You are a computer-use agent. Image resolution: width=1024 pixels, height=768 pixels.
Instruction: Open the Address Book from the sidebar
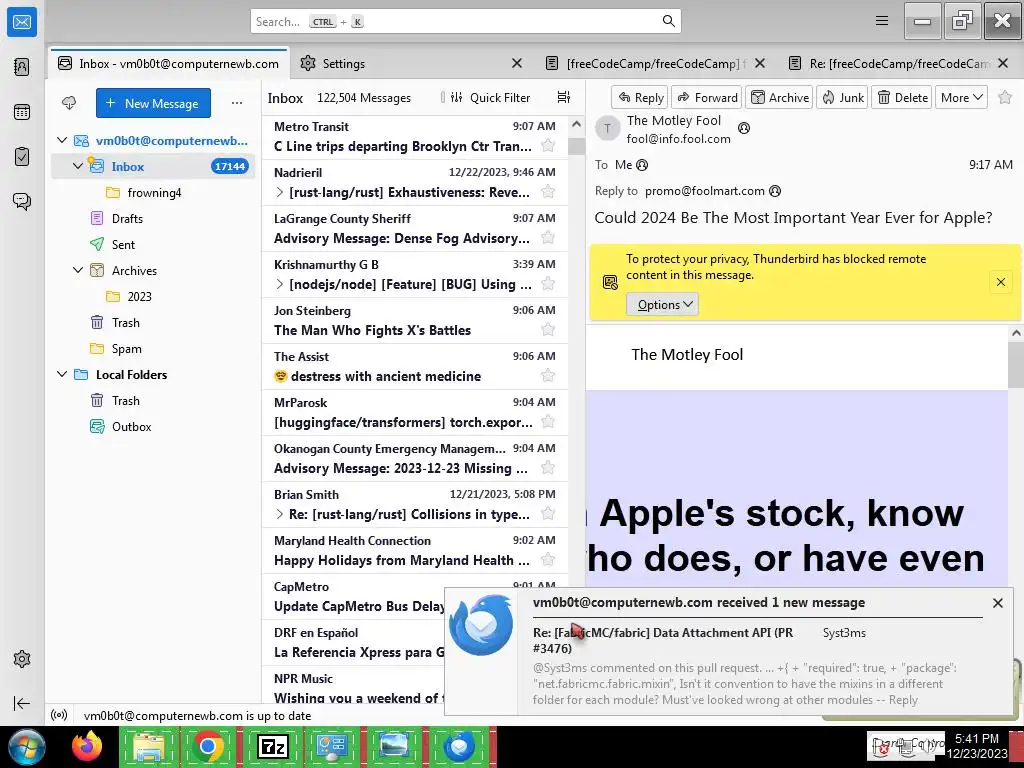[x=22, y=67]
